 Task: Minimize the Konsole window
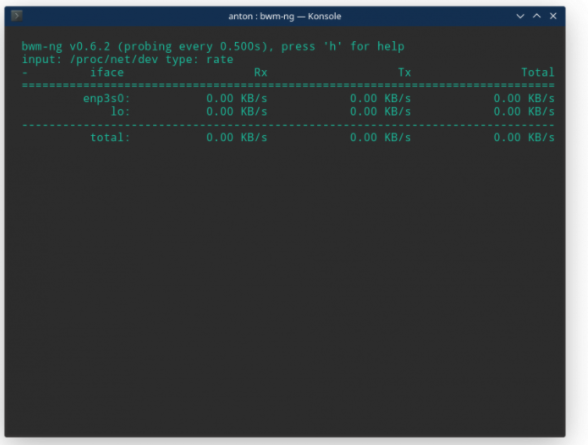point(520,16)
